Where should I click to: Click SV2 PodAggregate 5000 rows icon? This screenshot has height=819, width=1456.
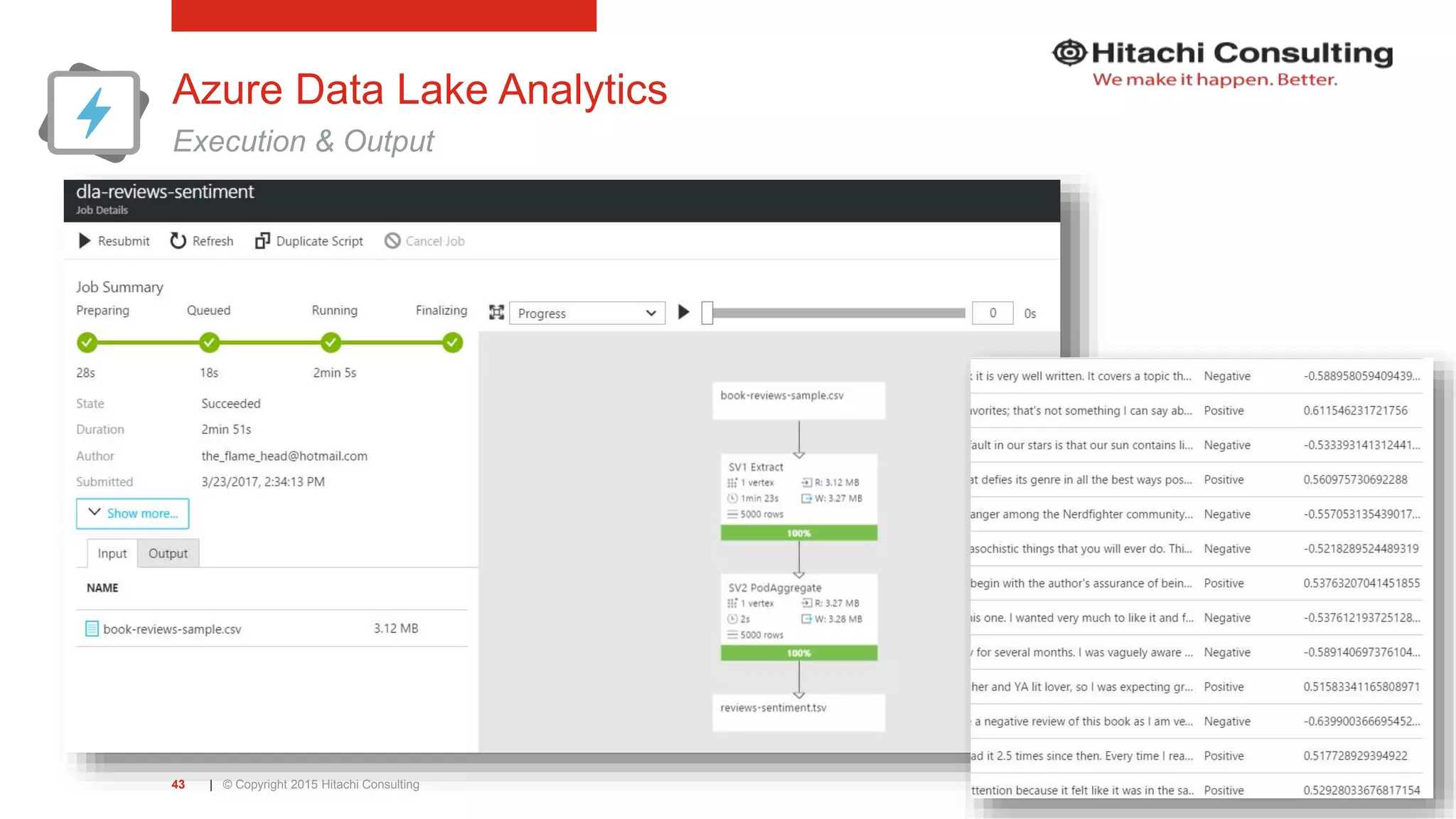pos(732,635)
